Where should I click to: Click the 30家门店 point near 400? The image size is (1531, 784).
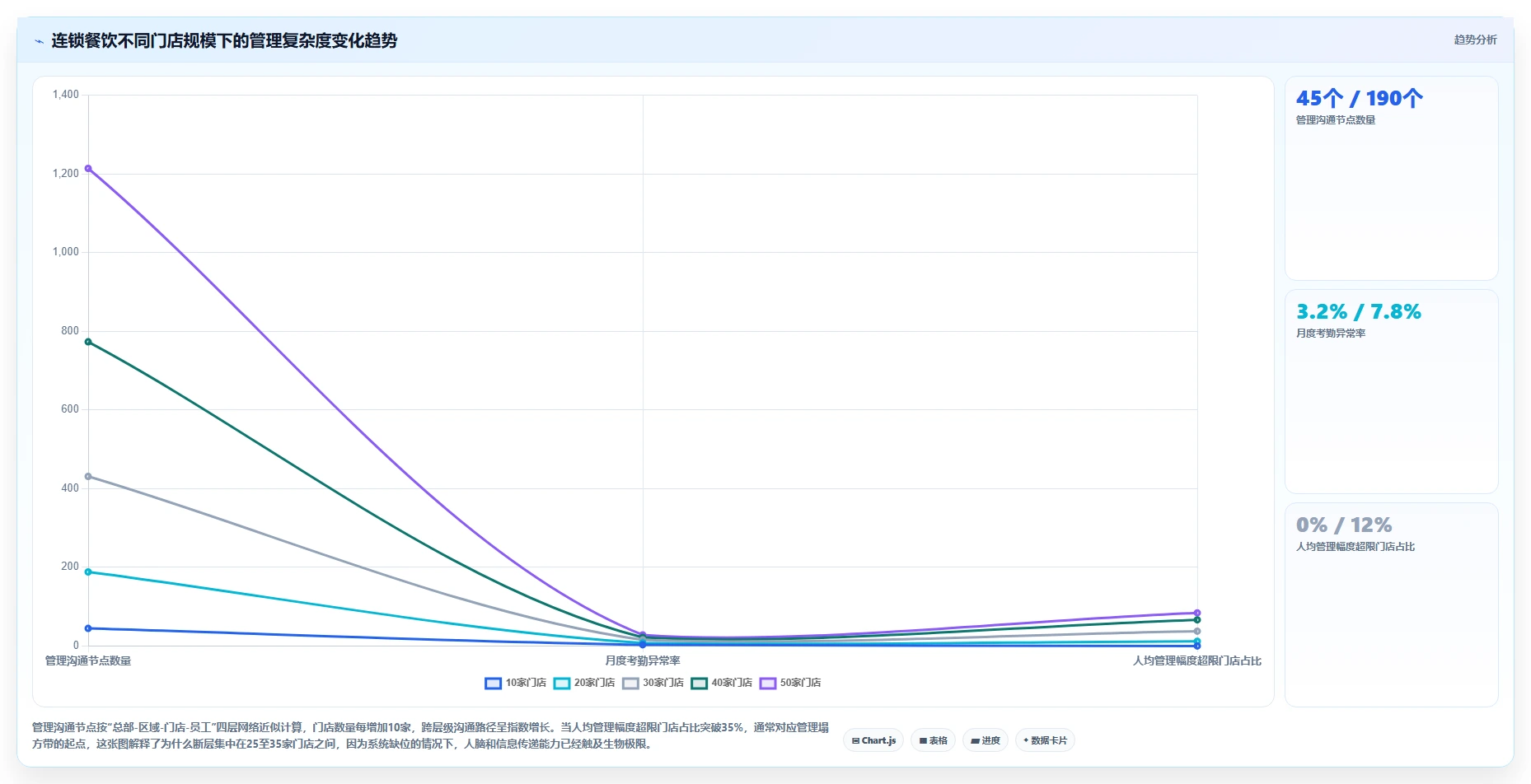pos(88,477)
